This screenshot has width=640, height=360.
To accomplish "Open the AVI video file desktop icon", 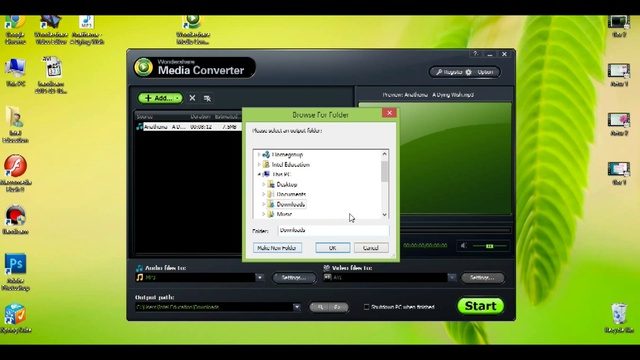I will click(x=51, y=75).
